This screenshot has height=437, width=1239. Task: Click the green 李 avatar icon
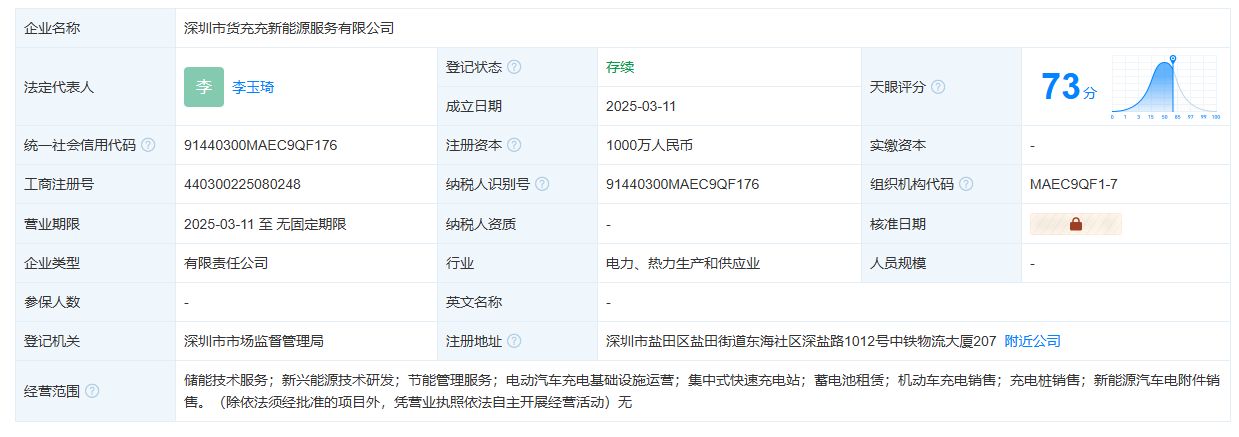click(x=204, y=87)
